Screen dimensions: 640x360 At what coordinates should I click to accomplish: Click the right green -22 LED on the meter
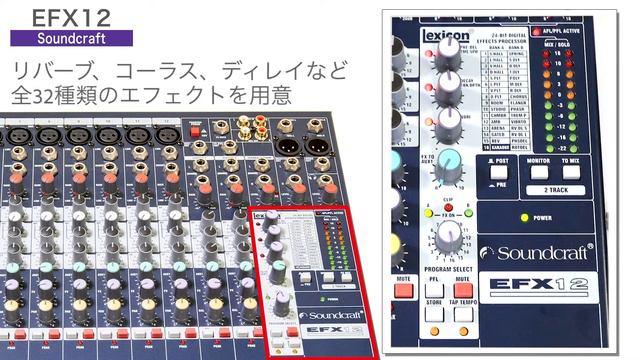pyautogui.click(x=573, y=149)
